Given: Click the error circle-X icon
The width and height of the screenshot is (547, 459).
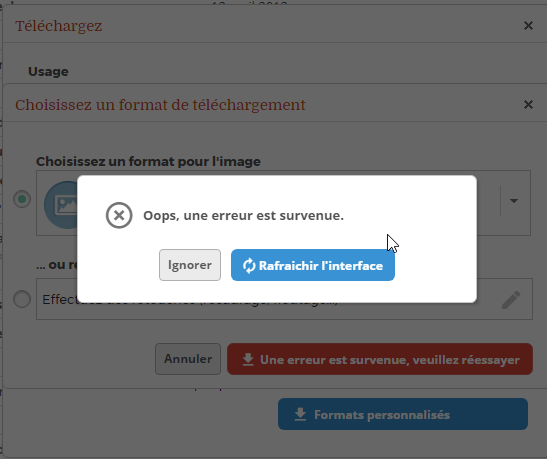Looking at the screenshot, I should [119, 215].
